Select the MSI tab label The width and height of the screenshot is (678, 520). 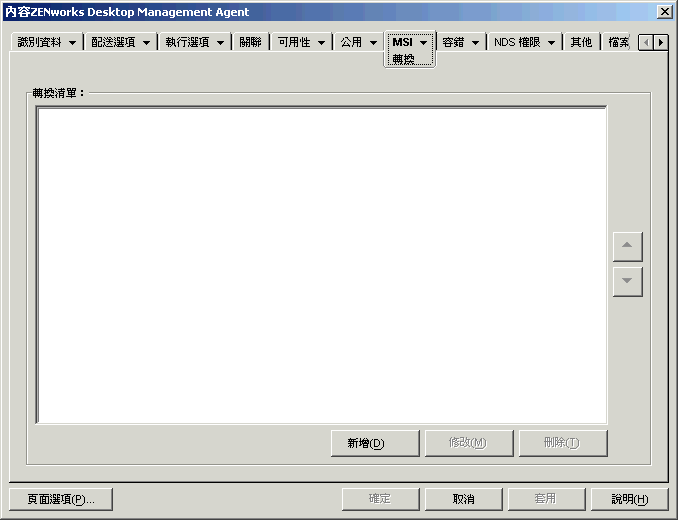[x=403, y=42]
